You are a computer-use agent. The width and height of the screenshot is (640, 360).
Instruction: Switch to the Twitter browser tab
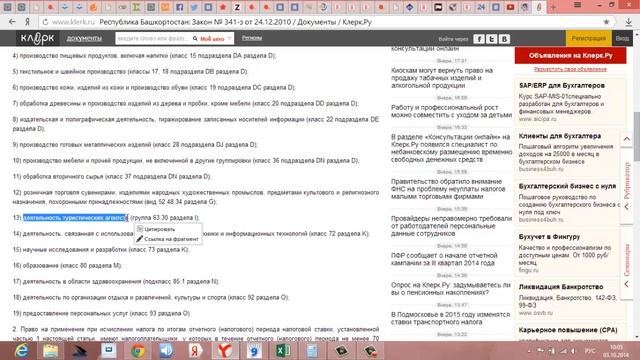194,7
